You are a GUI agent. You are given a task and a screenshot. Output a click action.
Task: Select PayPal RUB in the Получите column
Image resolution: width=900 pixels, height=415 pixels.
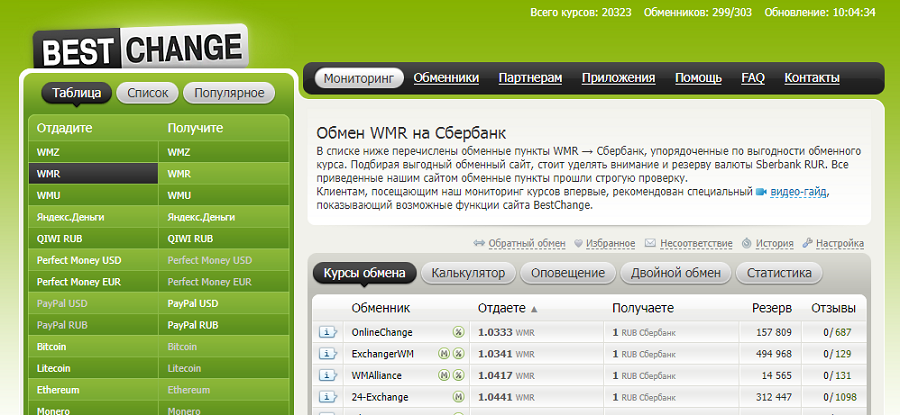click(224, 325)
